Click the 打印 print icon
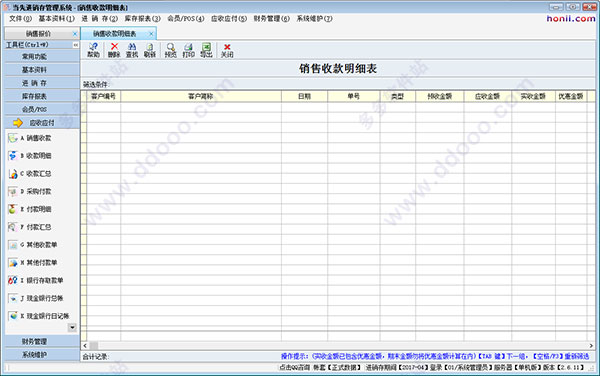 [188, 50]
